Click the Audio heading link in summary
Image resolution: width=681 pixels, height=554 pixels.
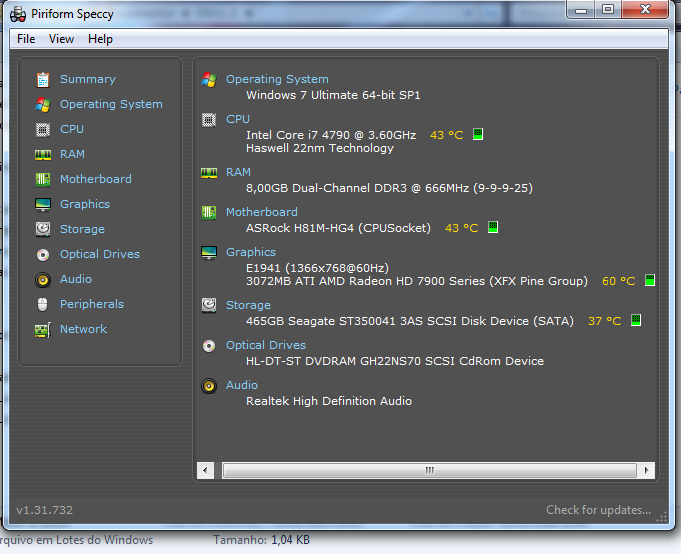pyautogui.click(x=242, y=385)
